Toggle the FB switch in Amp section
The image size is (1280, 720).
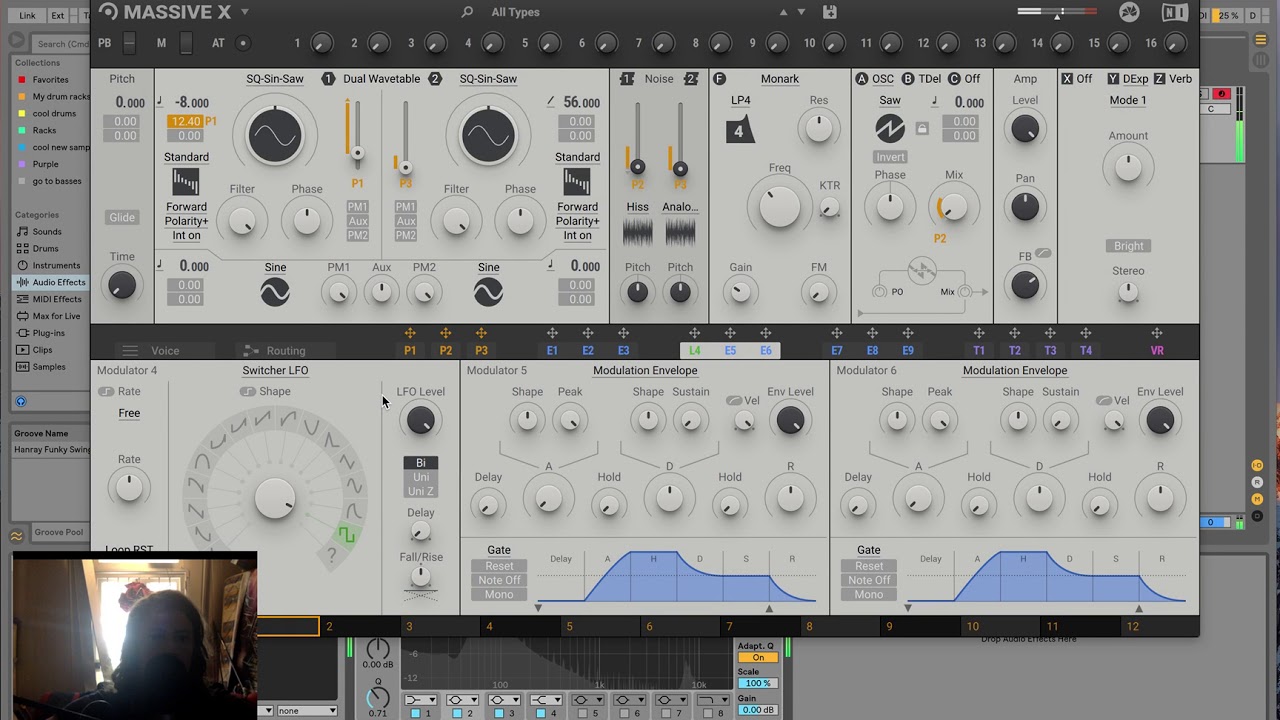[1043, 254]
